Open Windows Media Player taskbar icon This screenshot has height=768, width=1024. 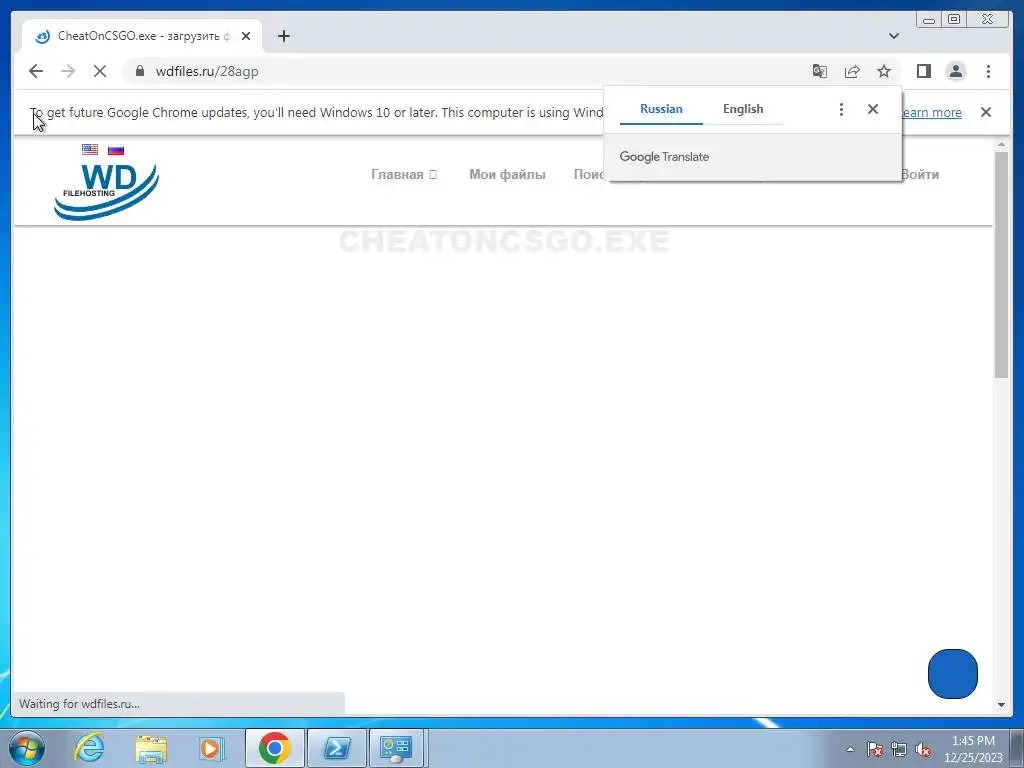[211, 748]
